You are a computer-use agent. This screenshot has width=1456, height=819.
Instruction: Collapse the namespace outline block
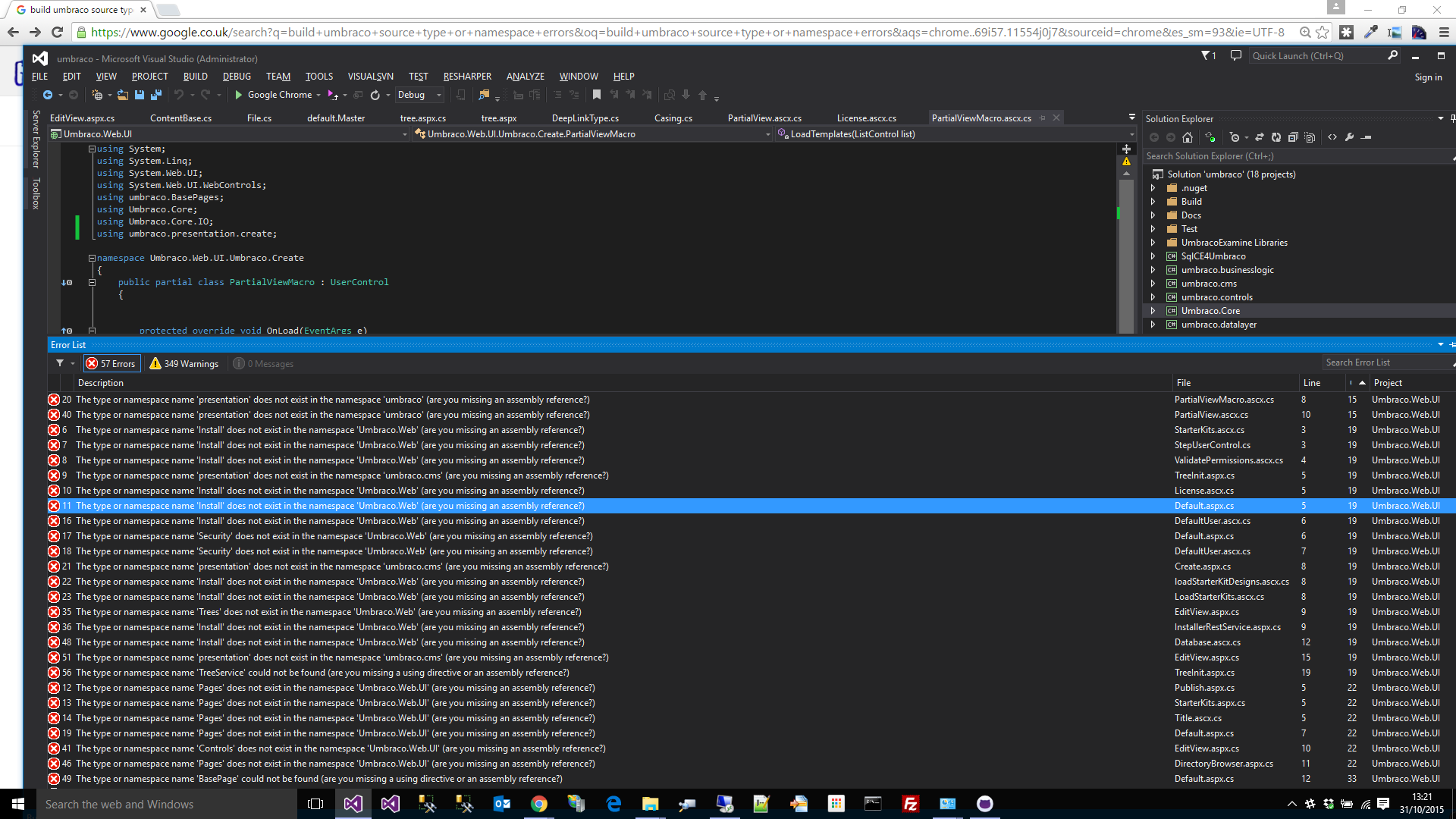point(92,259)
